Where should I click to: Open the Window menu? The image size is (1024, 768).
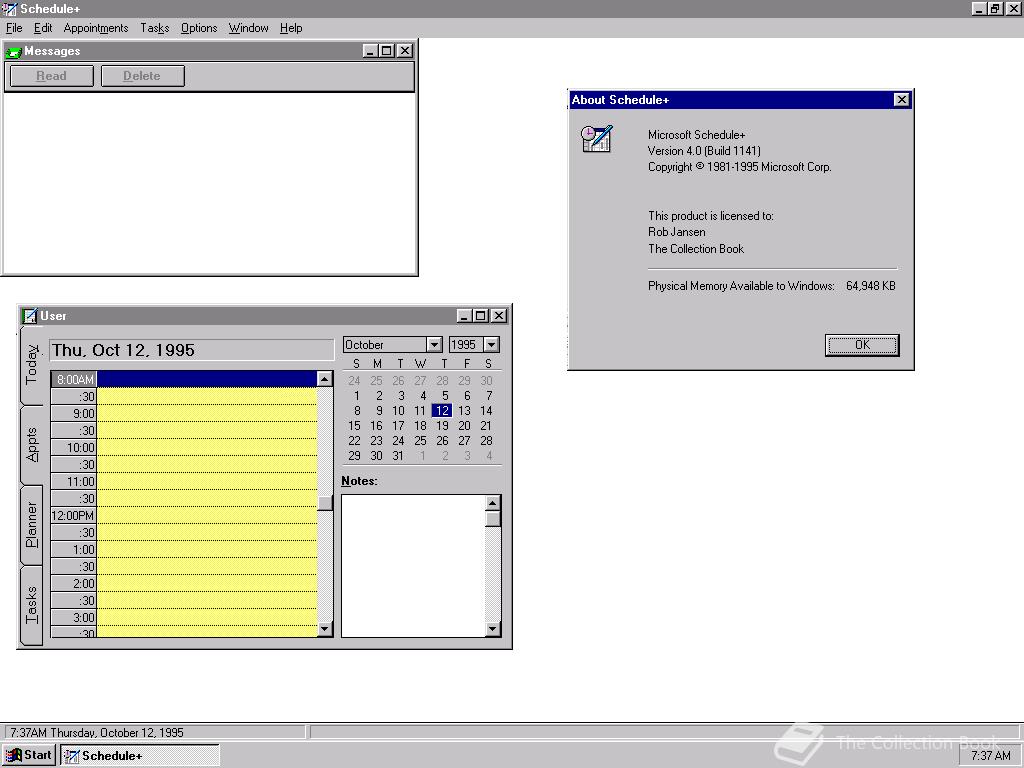click(x=248, y=28)
